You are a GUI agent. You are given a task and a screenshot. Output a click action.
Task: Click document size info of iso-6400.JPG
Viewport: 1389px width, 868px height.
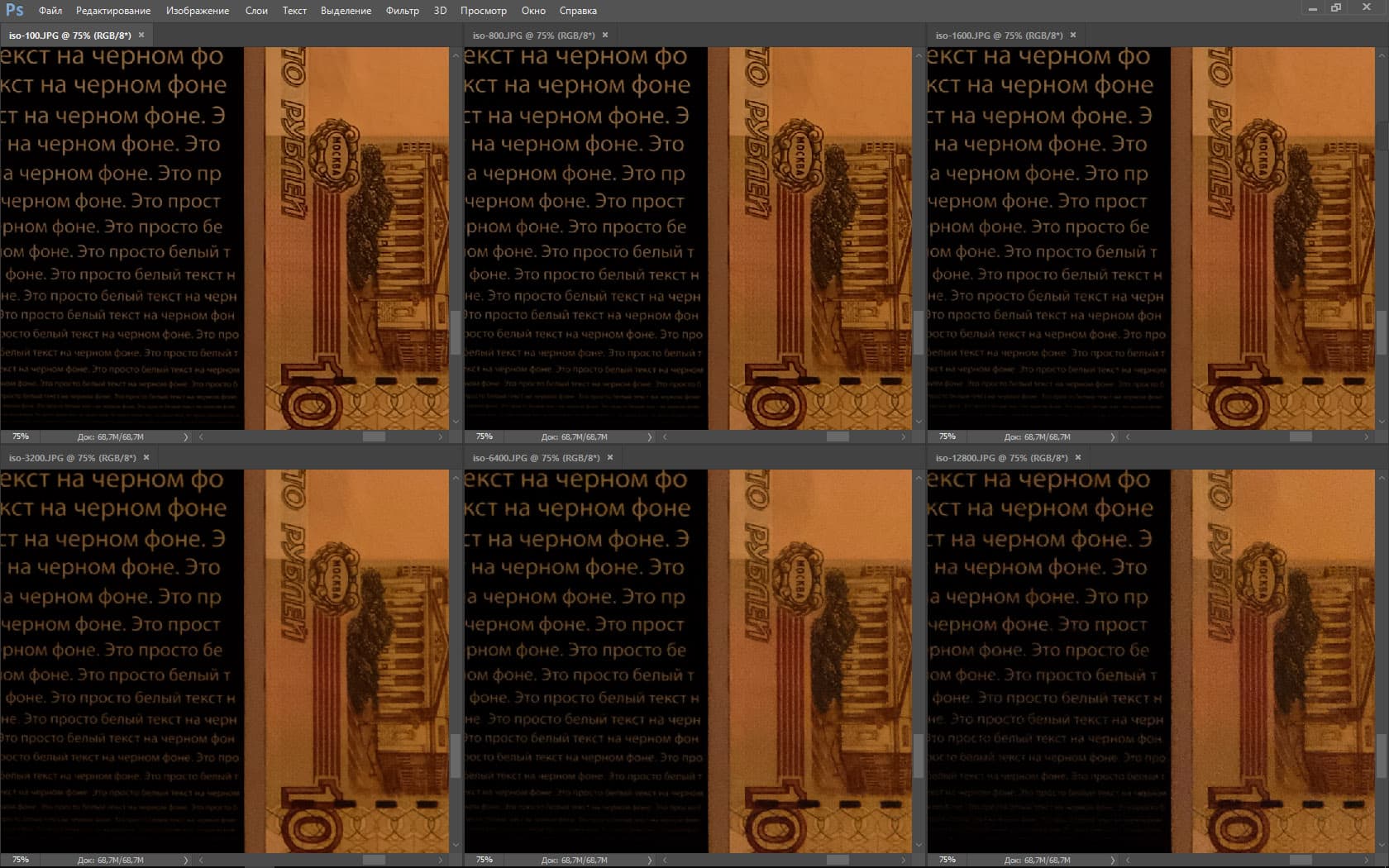(x=575, y=860)
